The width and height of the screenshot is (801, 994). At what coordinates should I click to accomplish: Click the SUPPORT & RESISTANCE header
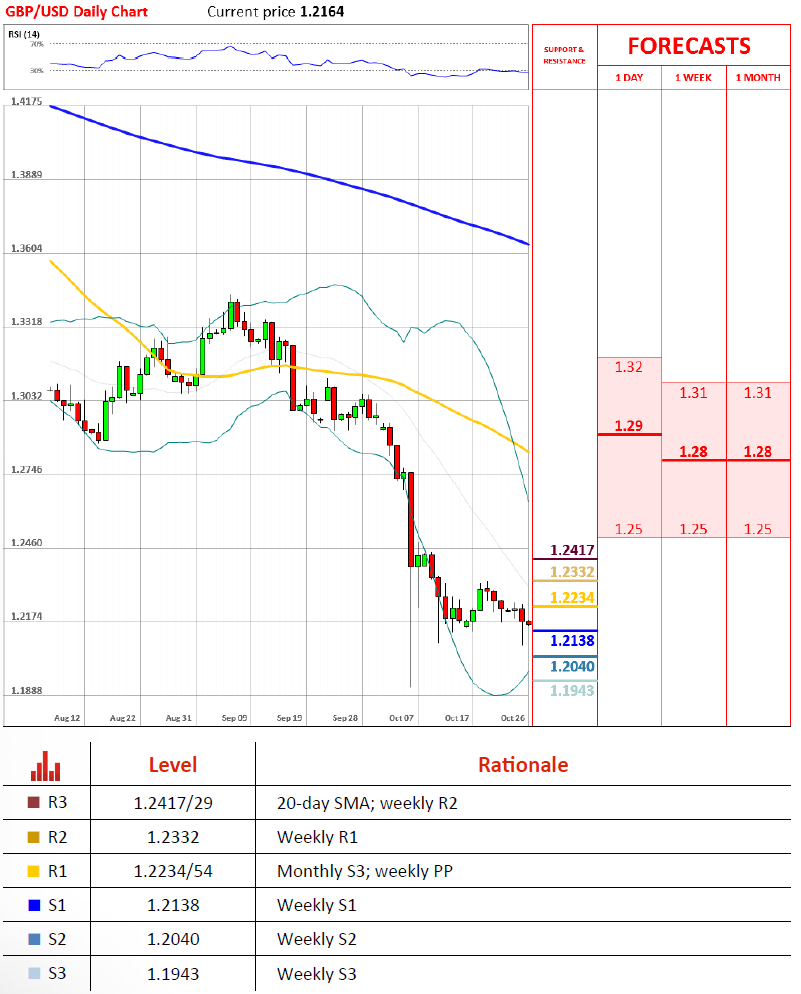[x=564, y=55]
